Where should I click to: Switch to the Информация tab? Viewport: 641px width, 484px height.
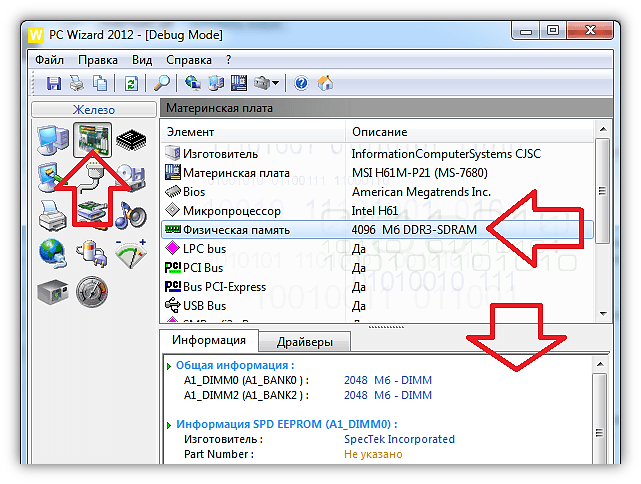[208, 340]
